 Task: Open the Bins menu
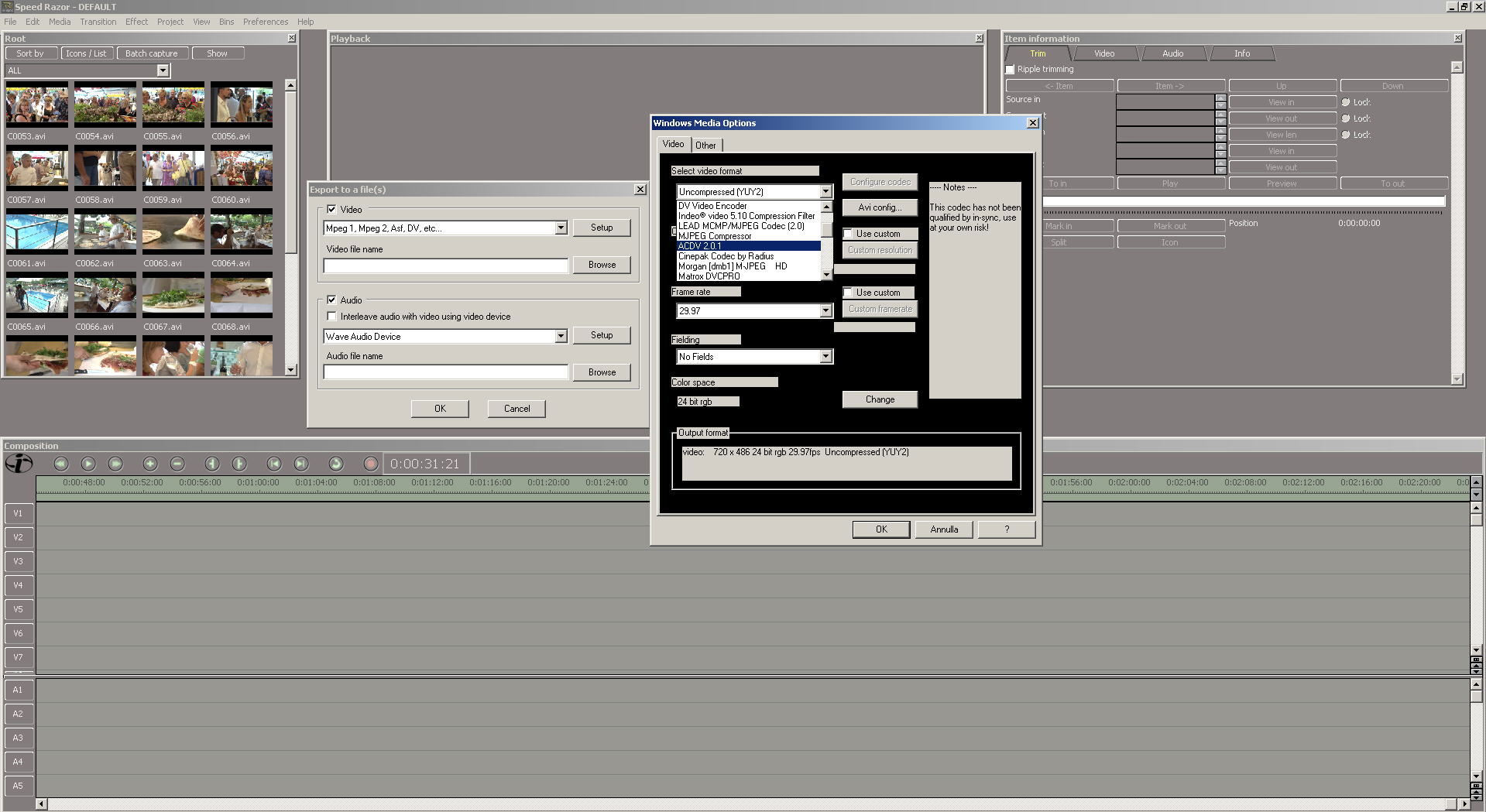click(x=226, y=22)
